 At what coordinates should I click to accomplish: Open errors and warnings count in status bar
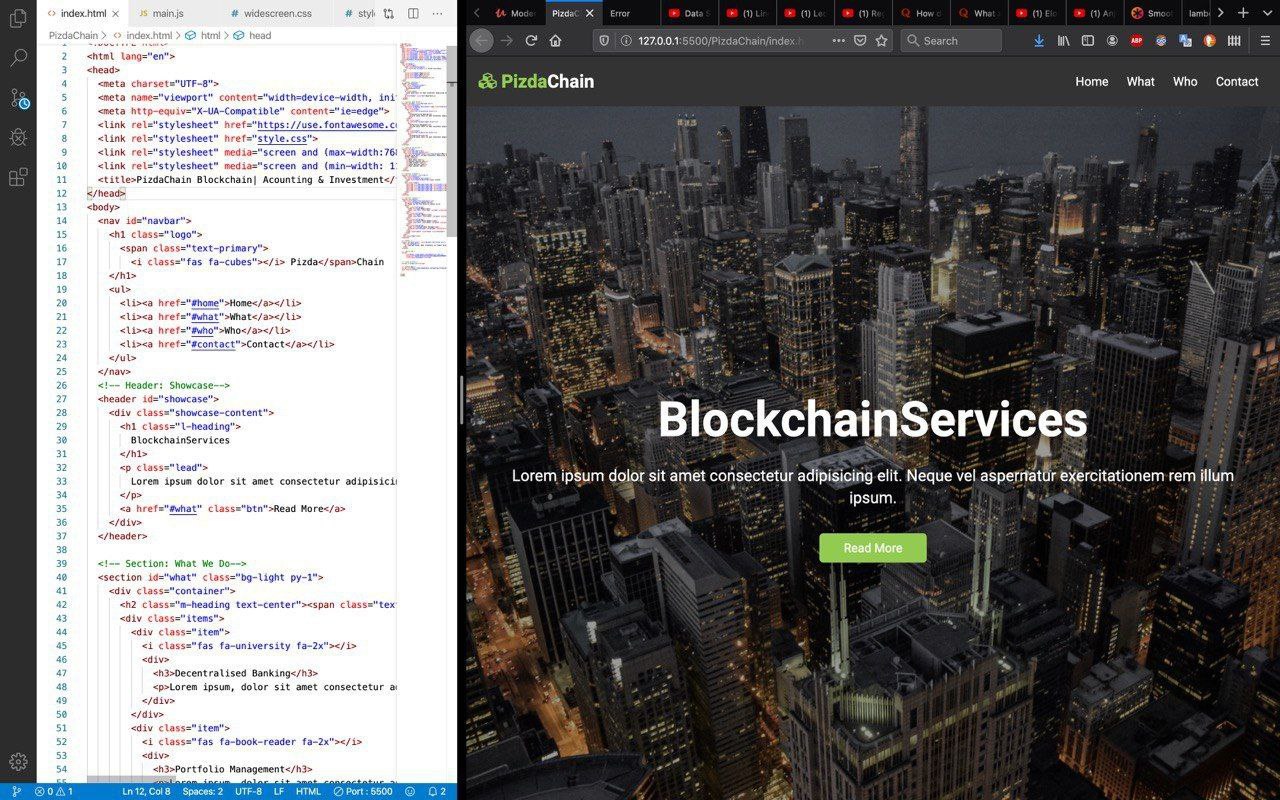(53, 791)
